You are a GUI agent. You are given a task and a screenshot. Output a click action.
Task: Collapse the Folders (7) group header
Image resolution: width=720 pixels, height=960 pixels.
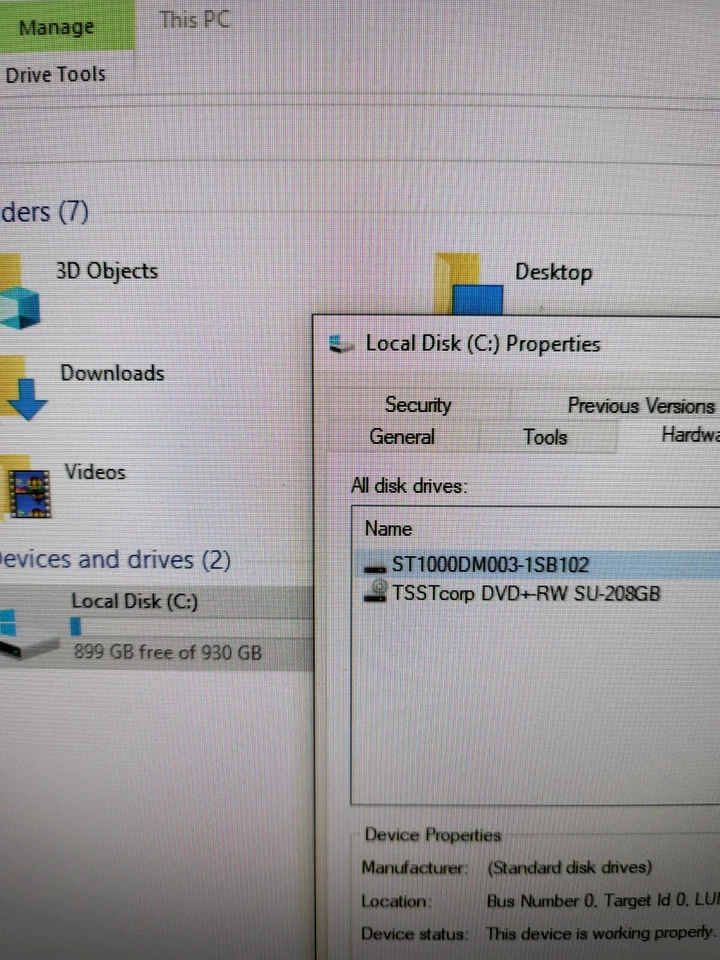click(45, 212)
